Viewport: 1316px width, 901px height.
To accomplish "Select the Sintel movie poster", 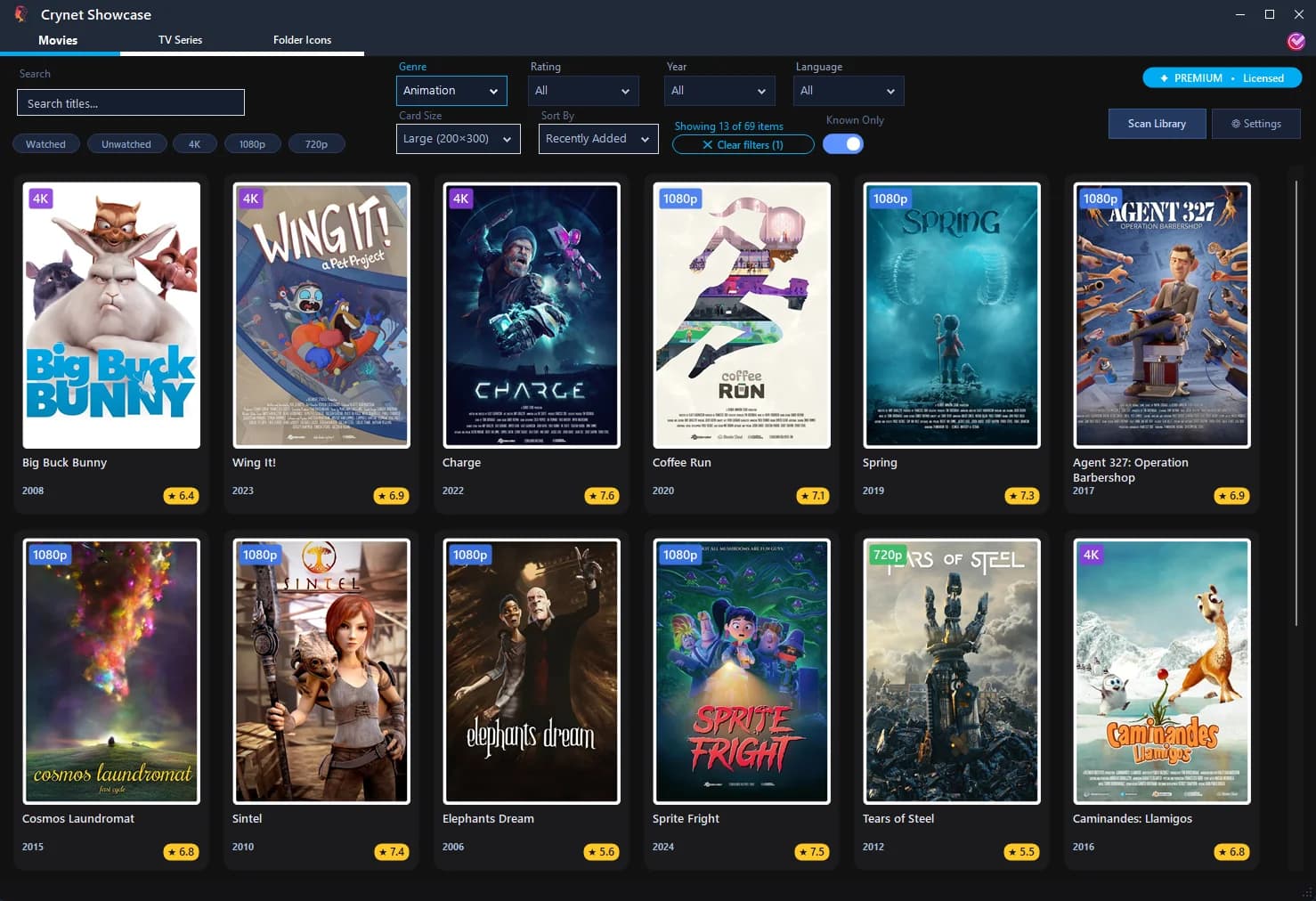I will pyautogui.click(x=321, y=671).
